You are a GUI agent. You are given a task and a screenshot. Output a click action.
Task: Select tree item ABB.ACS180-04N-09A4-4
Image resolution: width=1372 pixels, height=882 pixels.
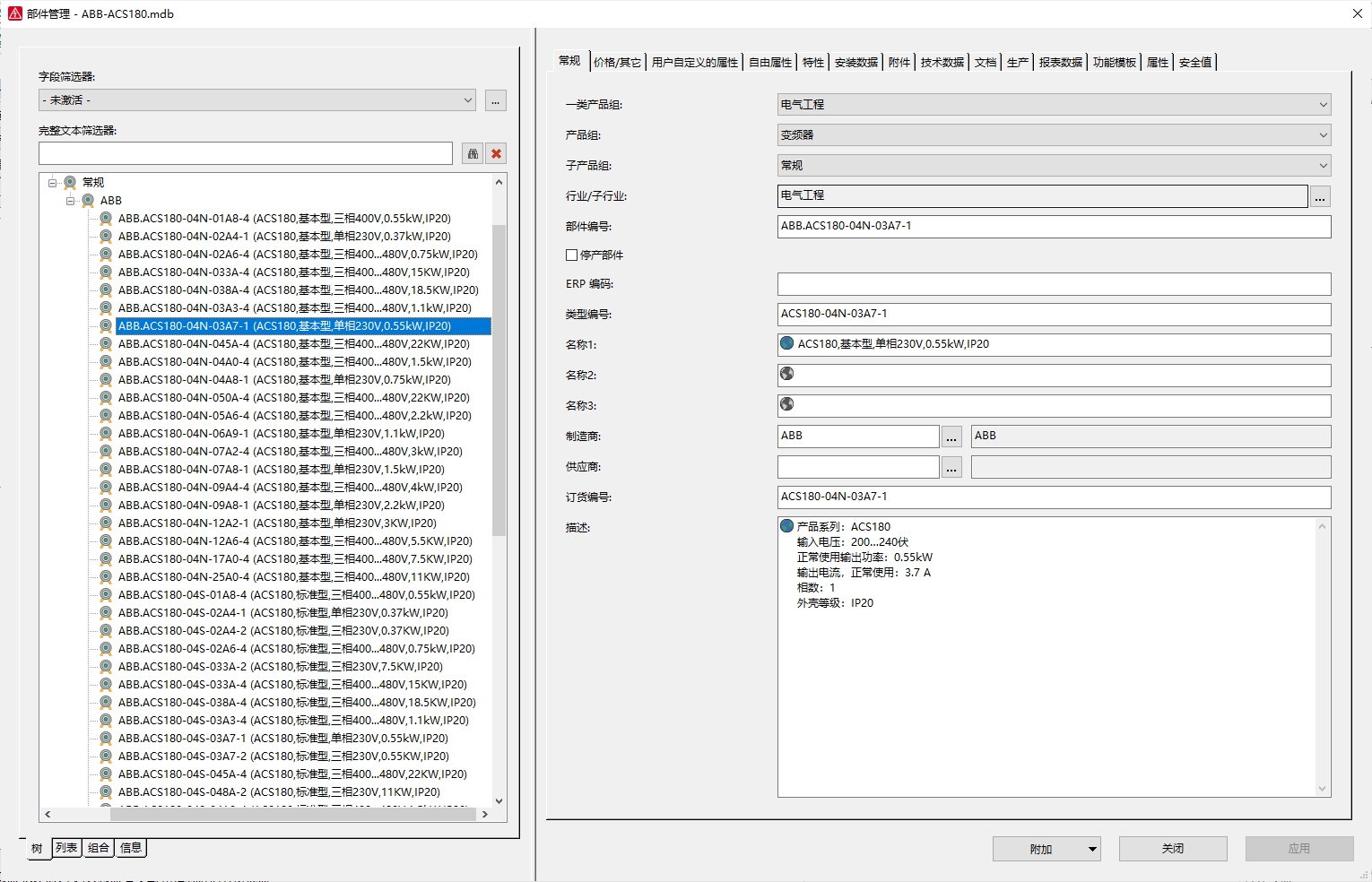pos(291,487)
